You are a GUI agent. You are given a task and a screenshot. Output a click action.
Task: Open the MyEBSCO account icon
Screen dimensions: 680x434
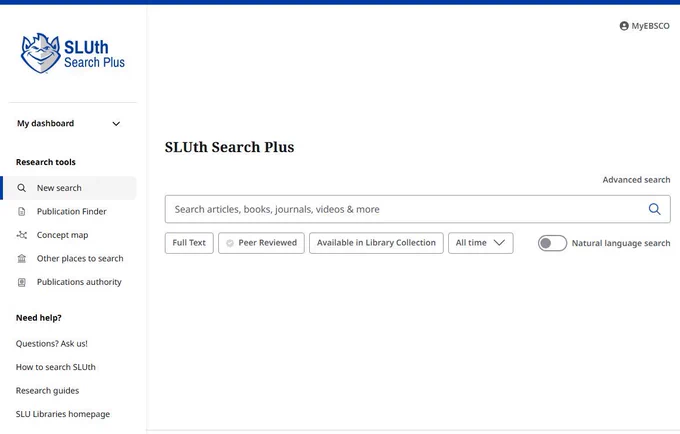pos(624,26)
